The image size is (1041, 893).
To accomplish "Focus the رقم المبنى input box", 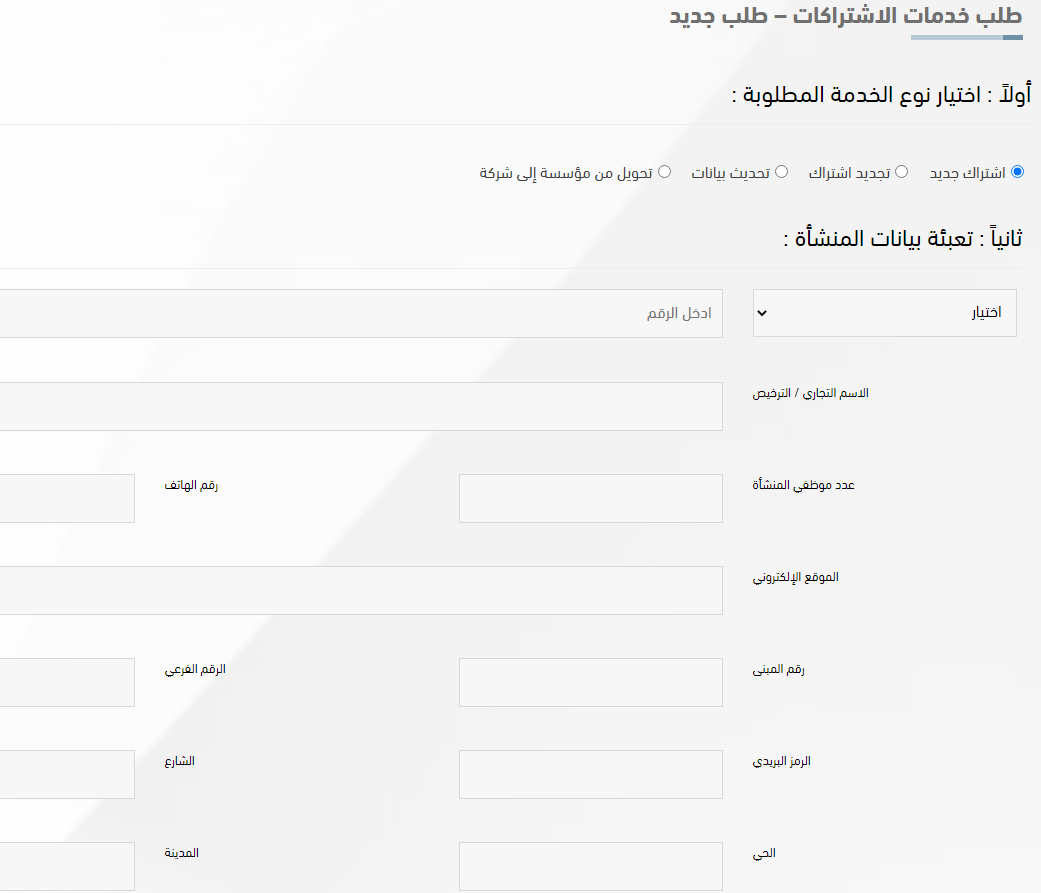I will pyautogui.click(x=590, y=682).
